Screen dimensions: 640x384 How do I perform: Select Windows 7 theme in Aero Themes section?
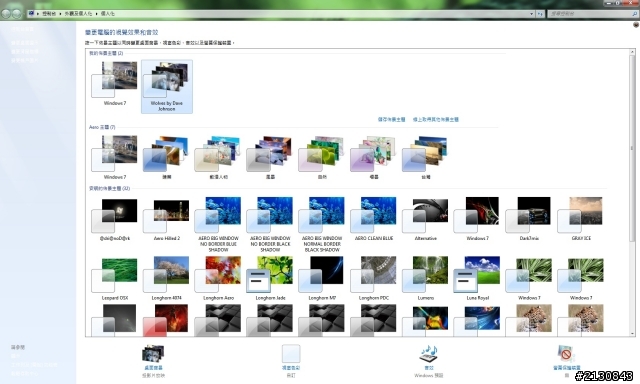pyautogui.click(x=115, y=158)
